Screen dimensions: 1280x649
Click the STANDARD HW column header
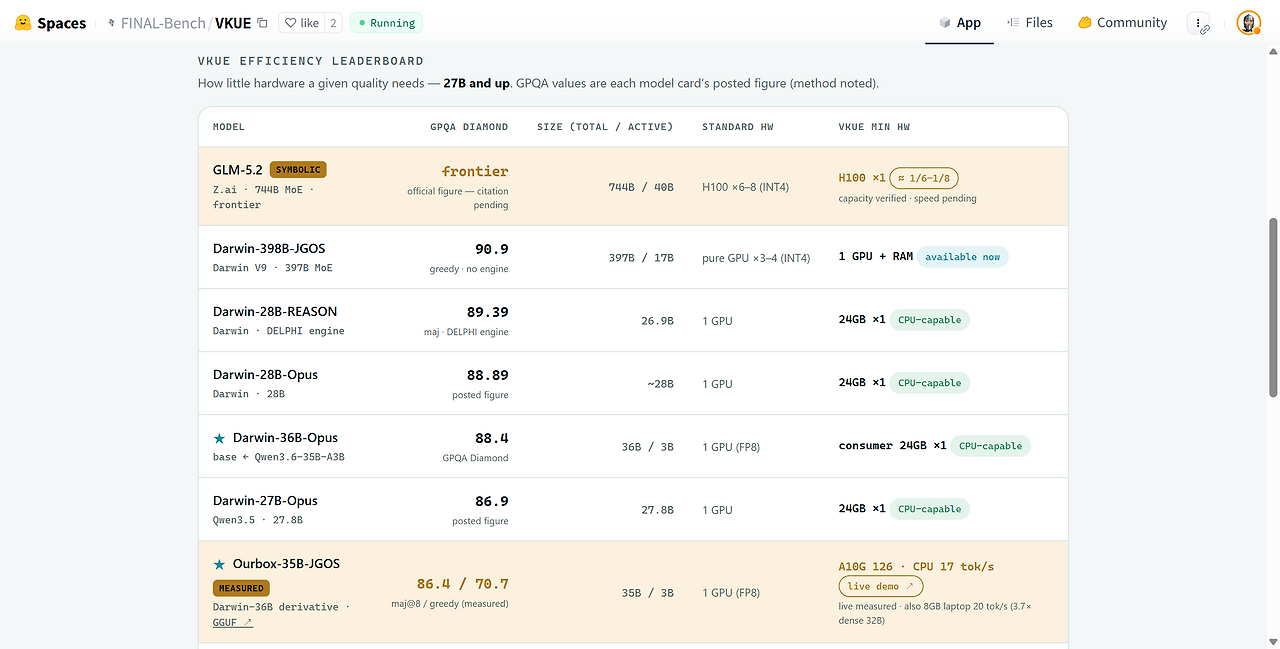coord(738,127)
